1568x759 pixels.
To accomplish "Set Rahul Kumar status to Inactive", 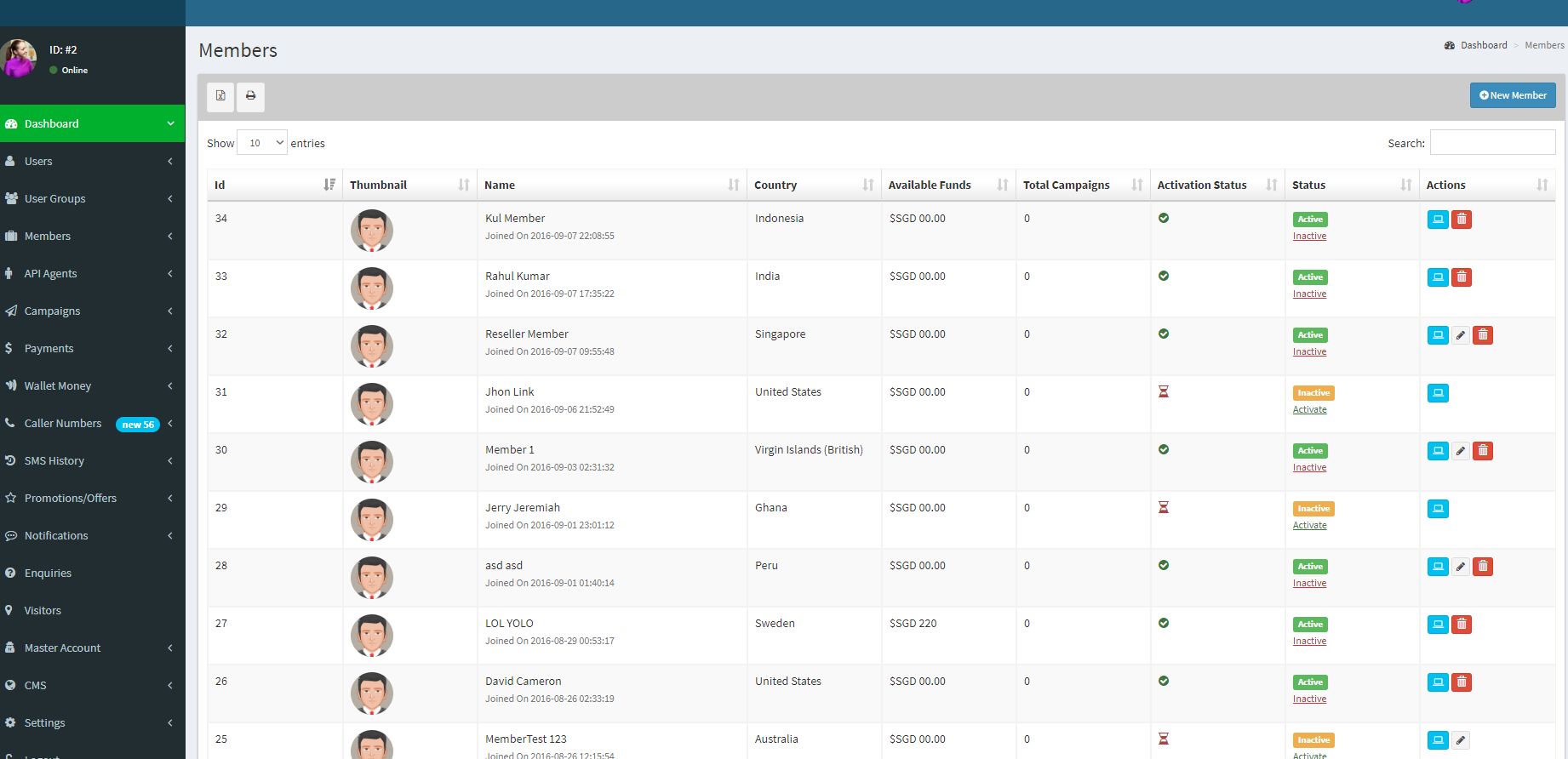I will [1309, 294].
